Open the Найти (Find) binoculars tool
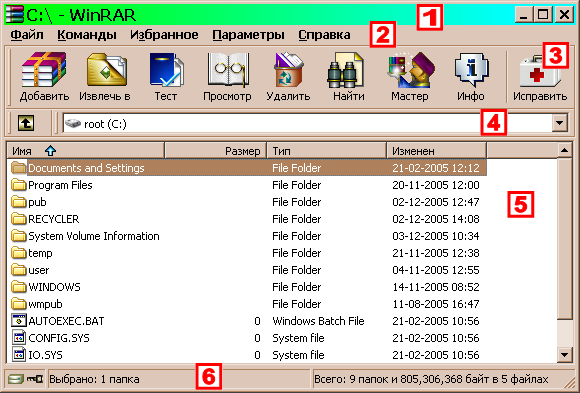The height and width of the screenshot is (393, 580). point(346,70)
